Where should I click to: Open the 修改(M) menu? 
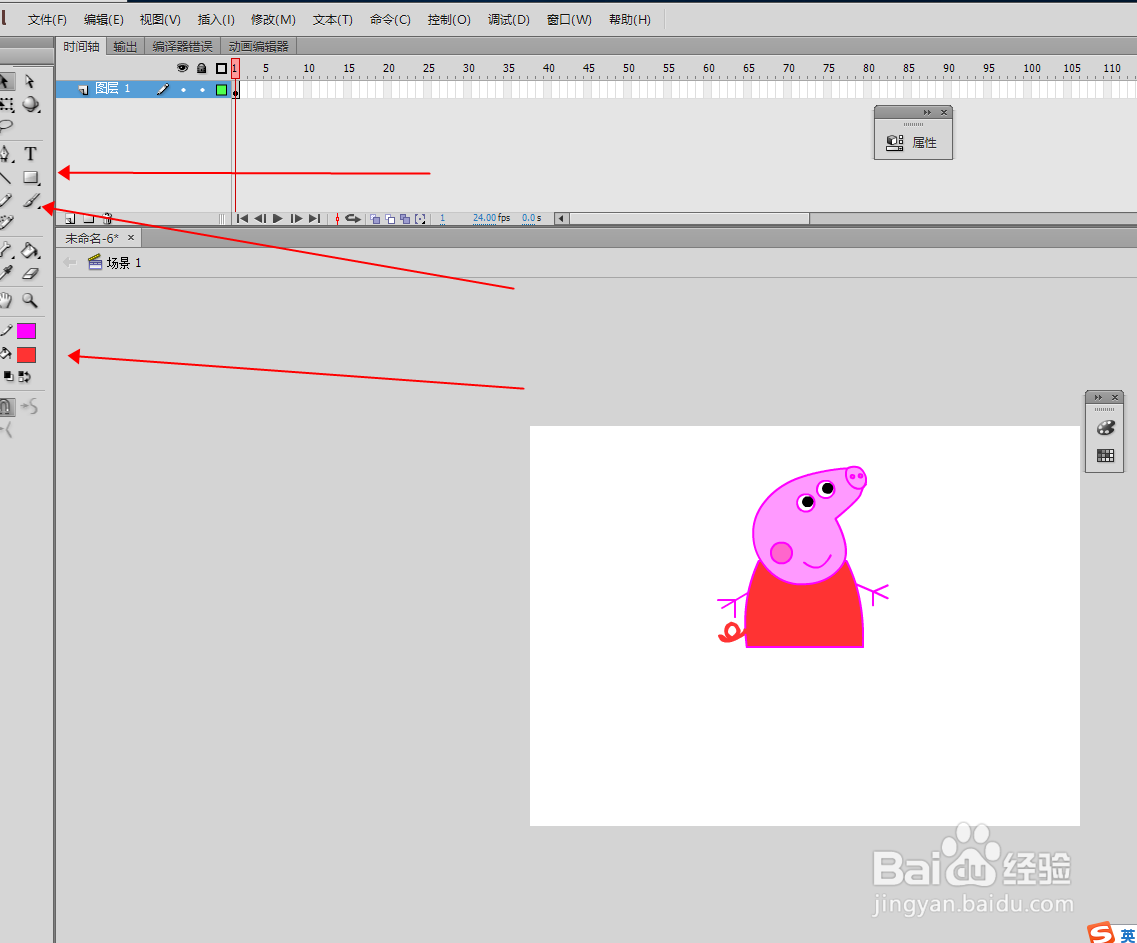[273, 20]
